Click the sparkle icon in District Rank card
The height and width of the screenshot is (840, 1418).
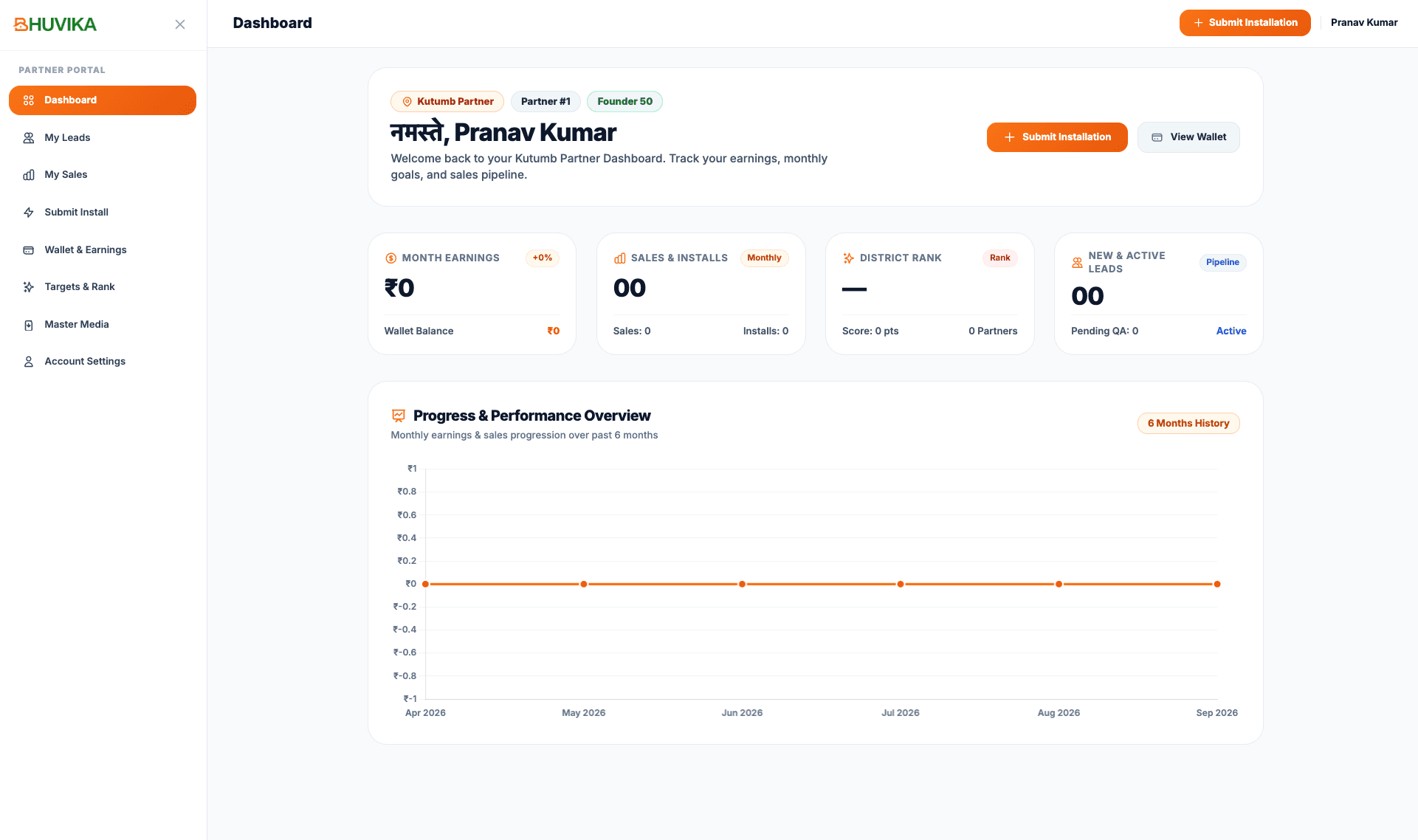(849, 258)
